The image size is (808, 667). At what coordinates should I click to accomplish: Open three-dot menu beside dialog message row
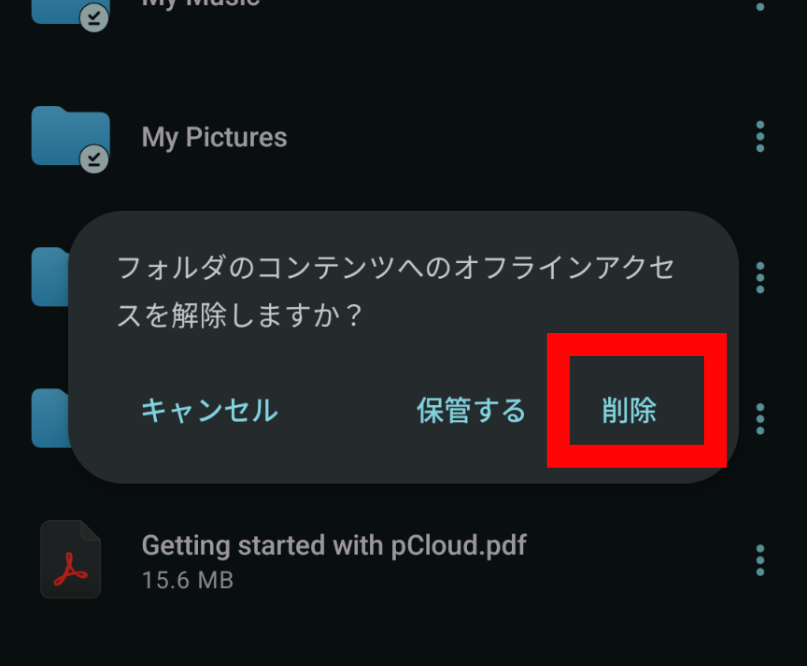(760, 278)
